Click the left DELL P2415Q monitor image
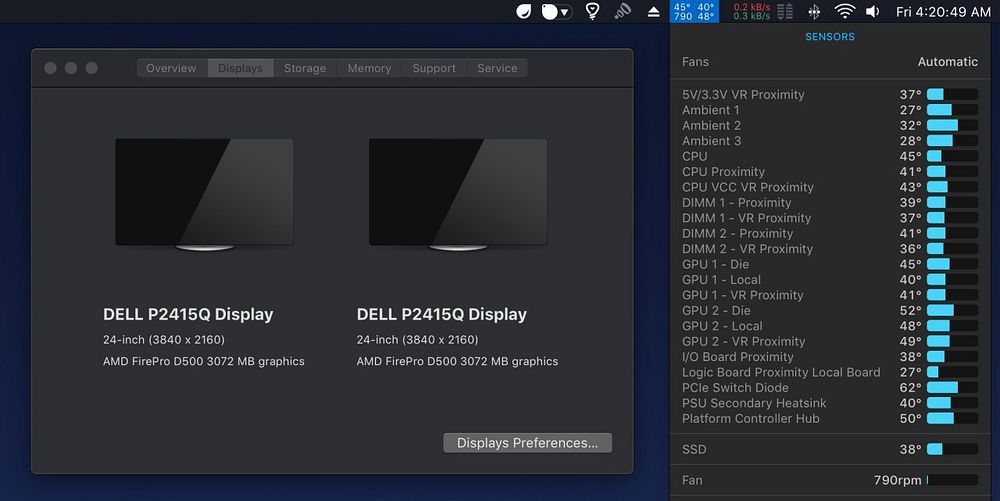 pyautogui.click(x=204, y=194)
